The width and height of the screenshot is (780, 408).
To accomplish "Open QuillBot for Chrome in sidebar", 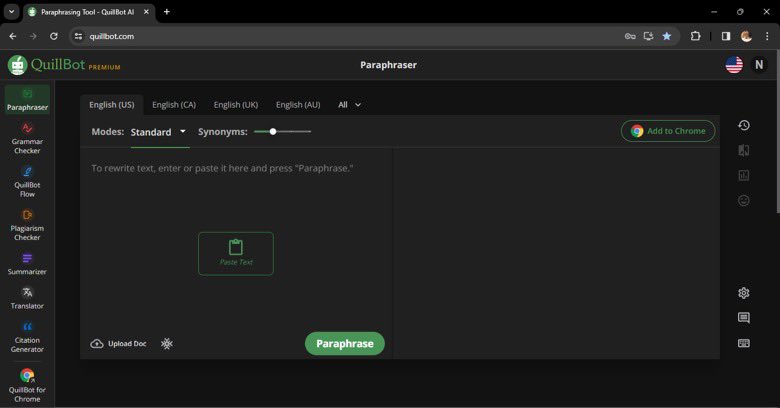I will (x=27, y=386).
